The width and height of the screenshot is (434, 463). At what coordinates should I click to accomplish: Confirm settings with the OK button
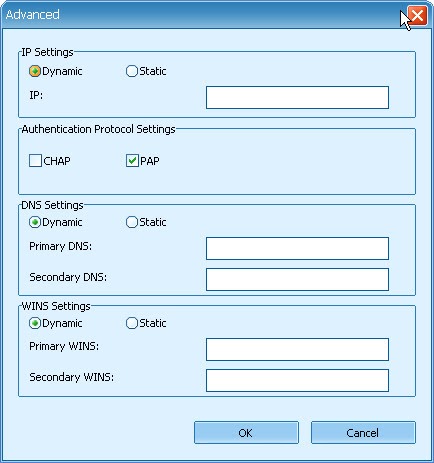(246, 433)
